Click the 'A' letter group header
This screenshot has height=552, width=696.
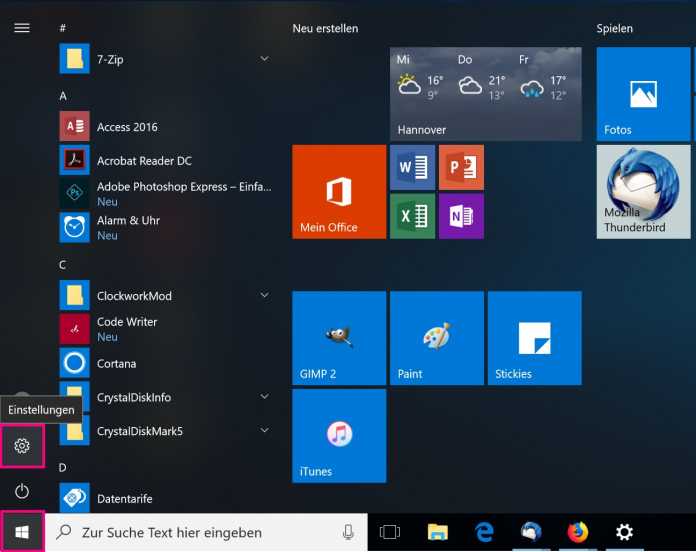tap(63, 96)
